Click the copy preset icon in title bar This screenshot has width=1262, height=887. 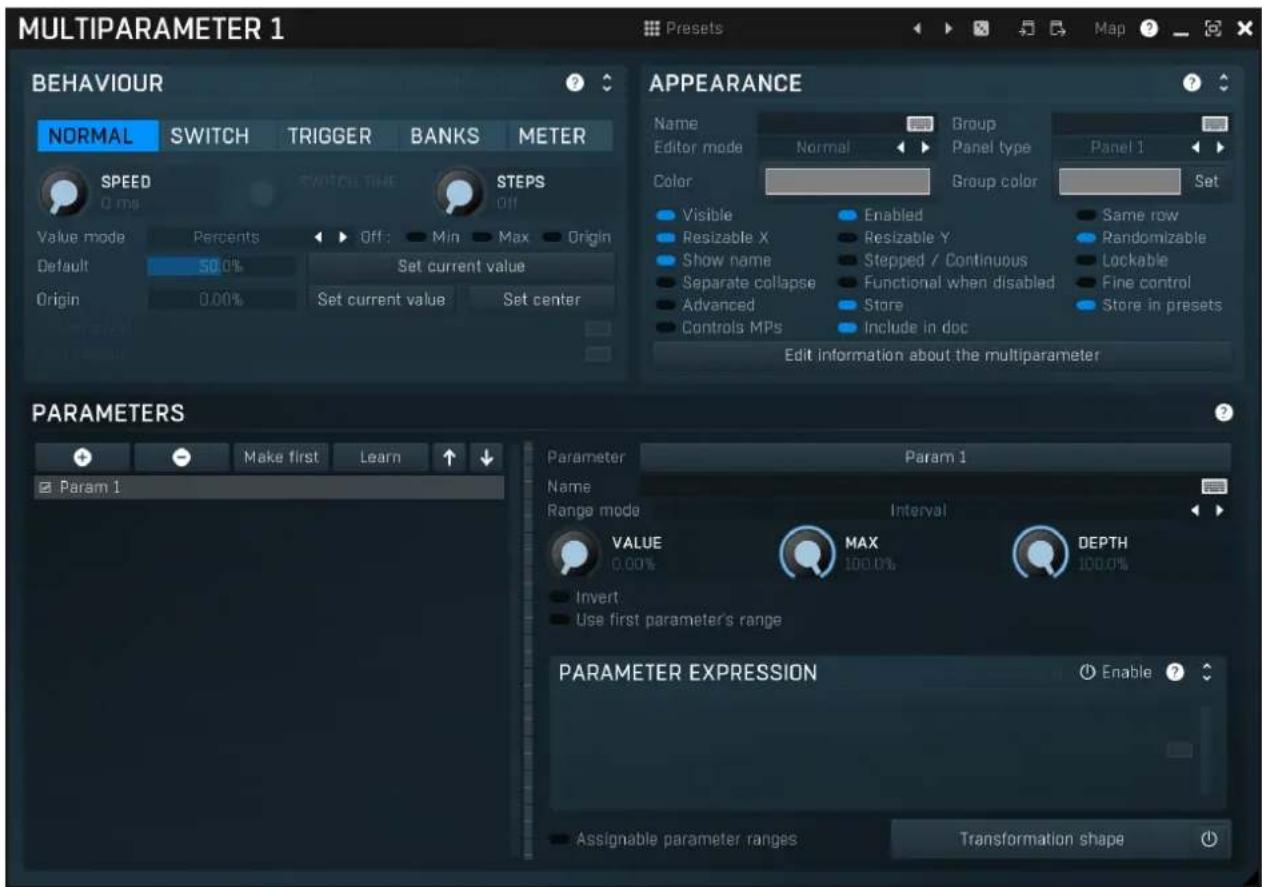point(1028,29)
